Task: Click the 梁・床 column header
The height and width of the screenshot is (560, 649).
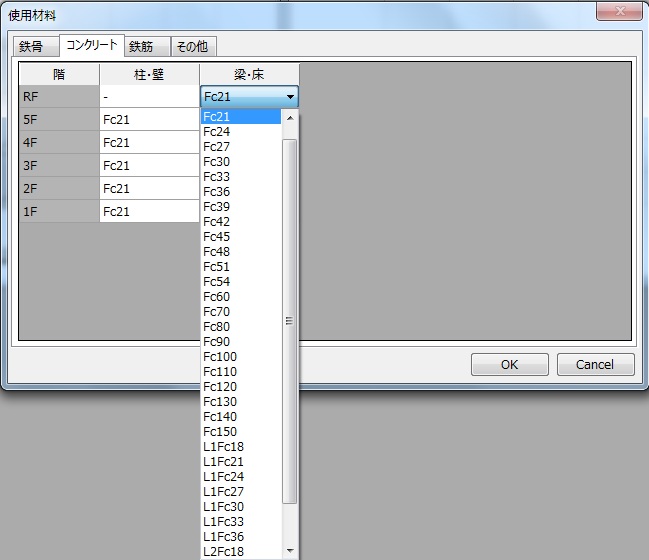Action: [249, 75]
